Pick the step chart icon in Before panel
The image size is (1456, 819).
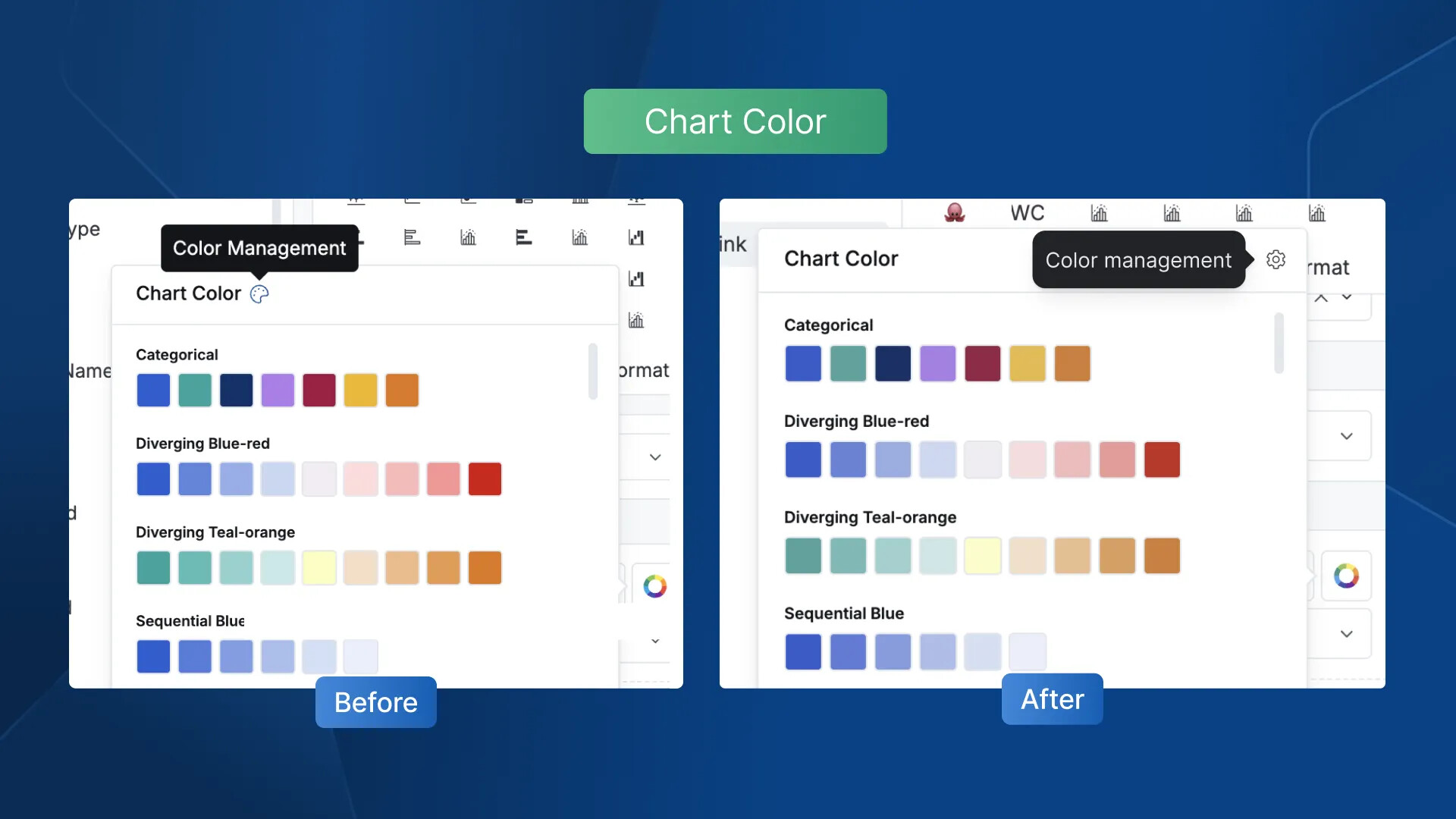click(636, 238)
